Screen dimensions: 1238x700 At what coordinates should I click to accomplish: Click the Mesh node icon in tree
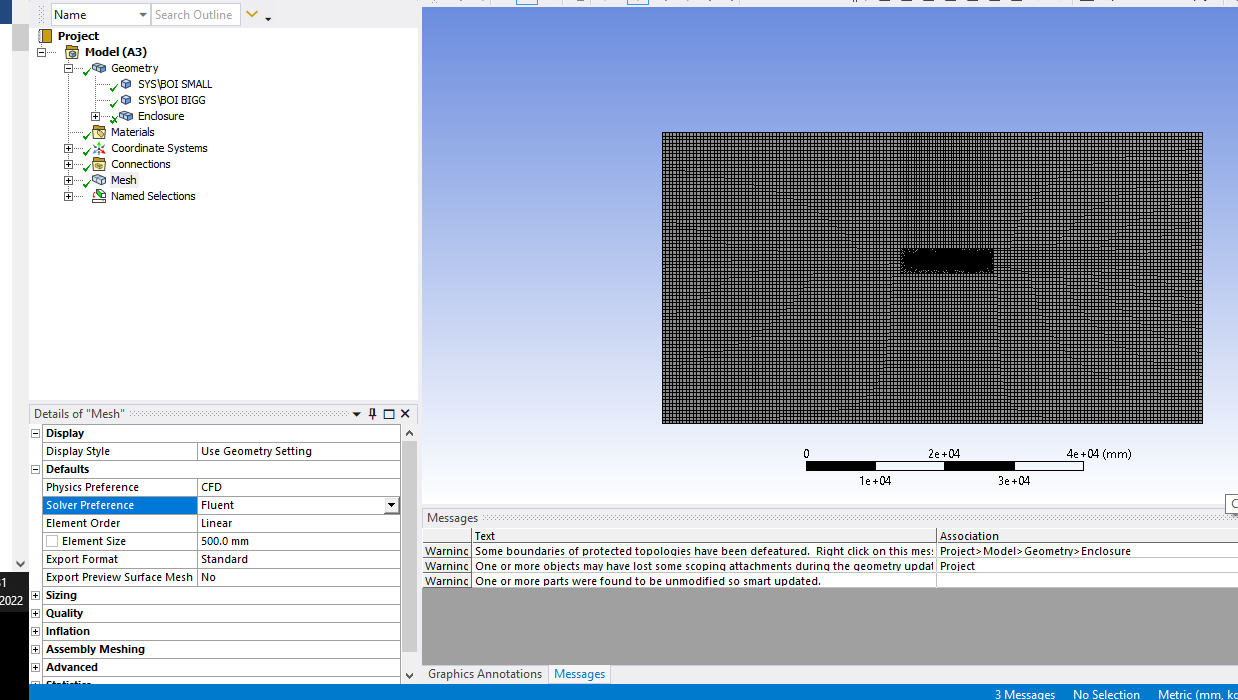(99, 180)
